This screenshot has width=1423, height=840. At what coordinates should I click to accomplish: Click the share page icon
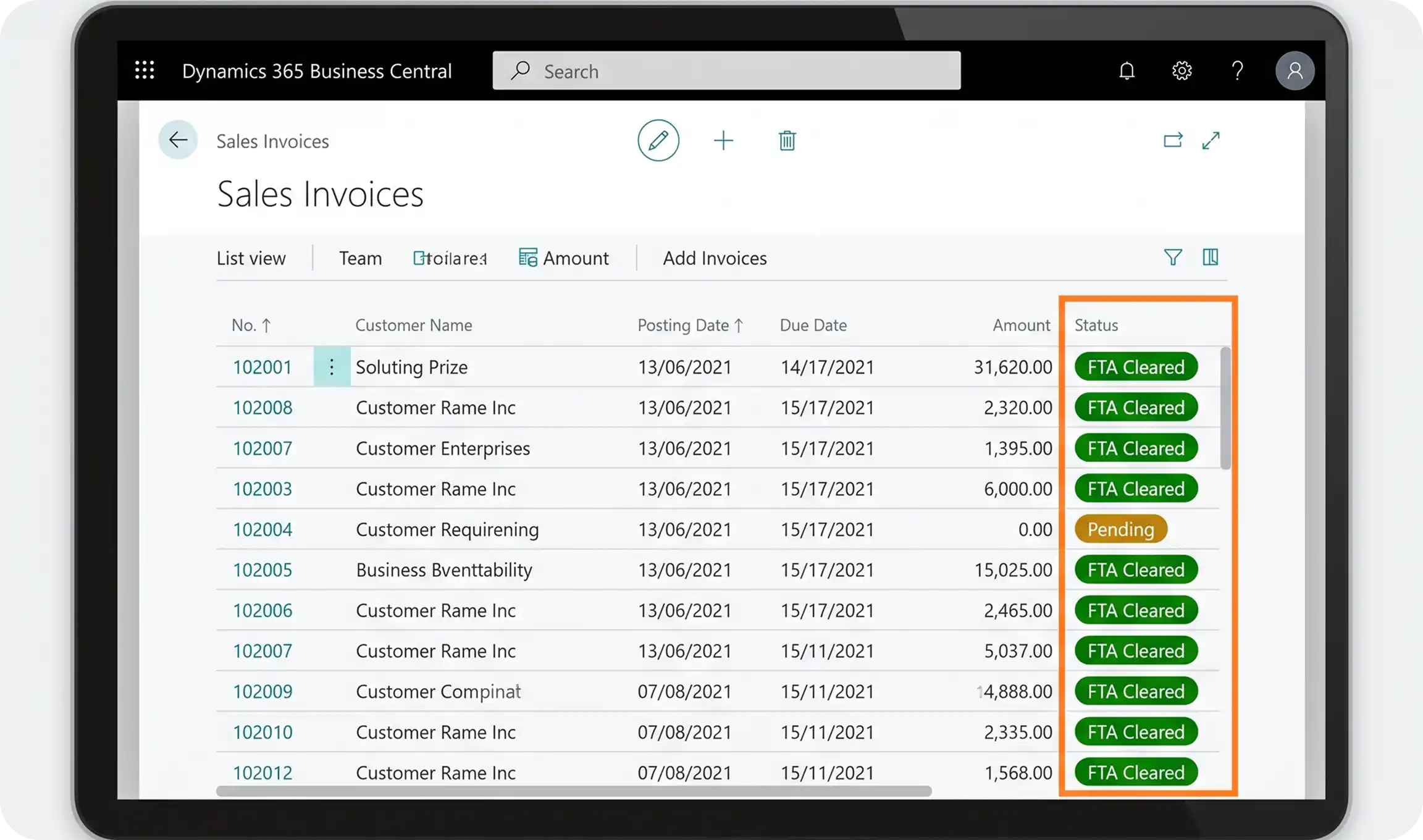point(1173,141)
